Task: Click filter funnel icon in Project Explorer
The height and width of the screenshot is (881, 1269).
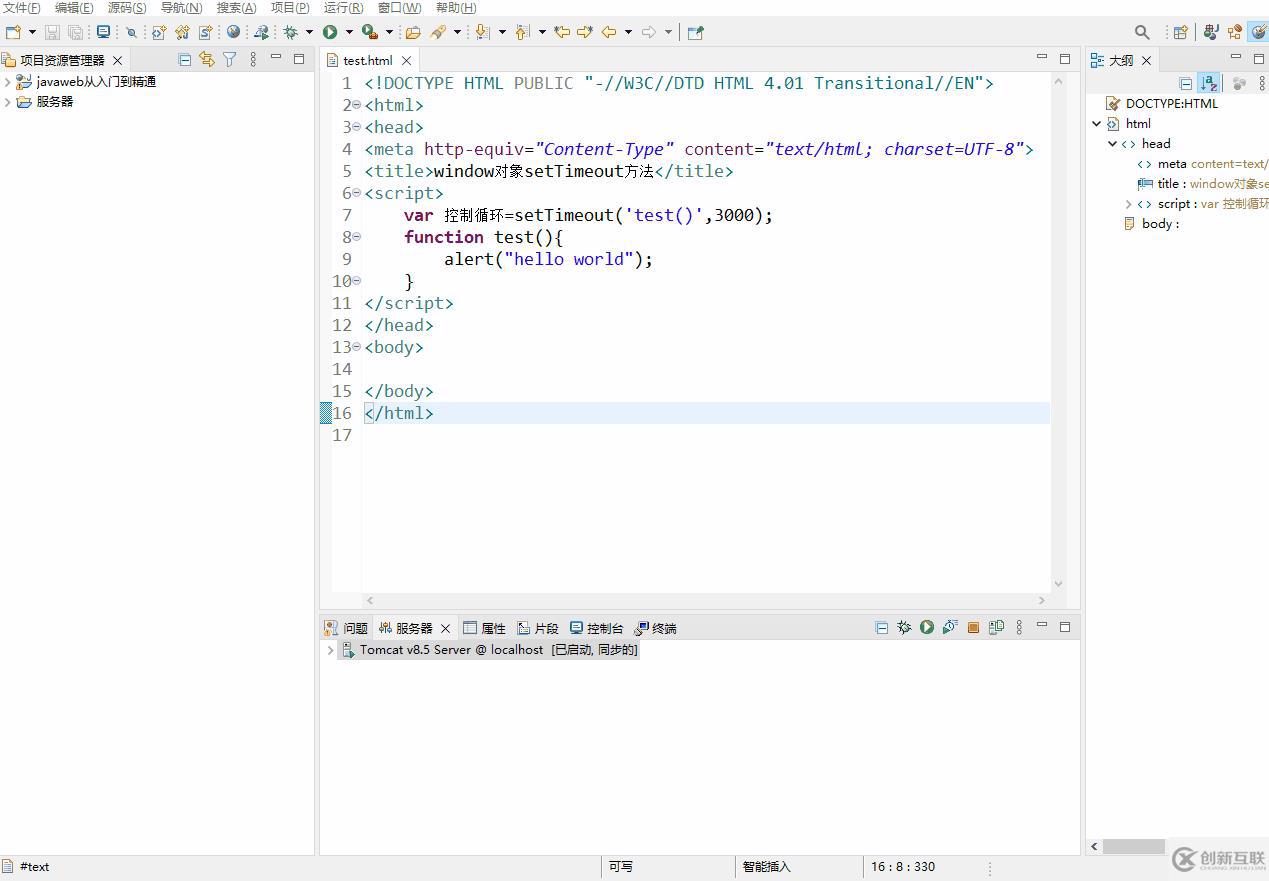Action: click(229, 60)
